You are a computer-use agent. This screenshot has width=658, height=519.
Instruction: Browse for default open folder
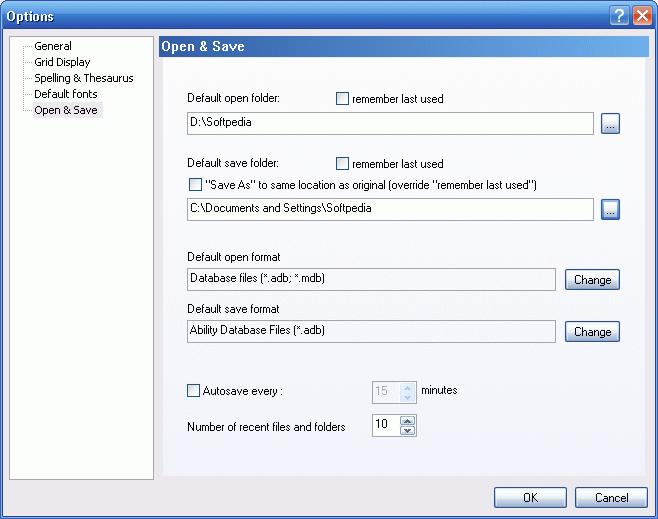pos(610,124)
